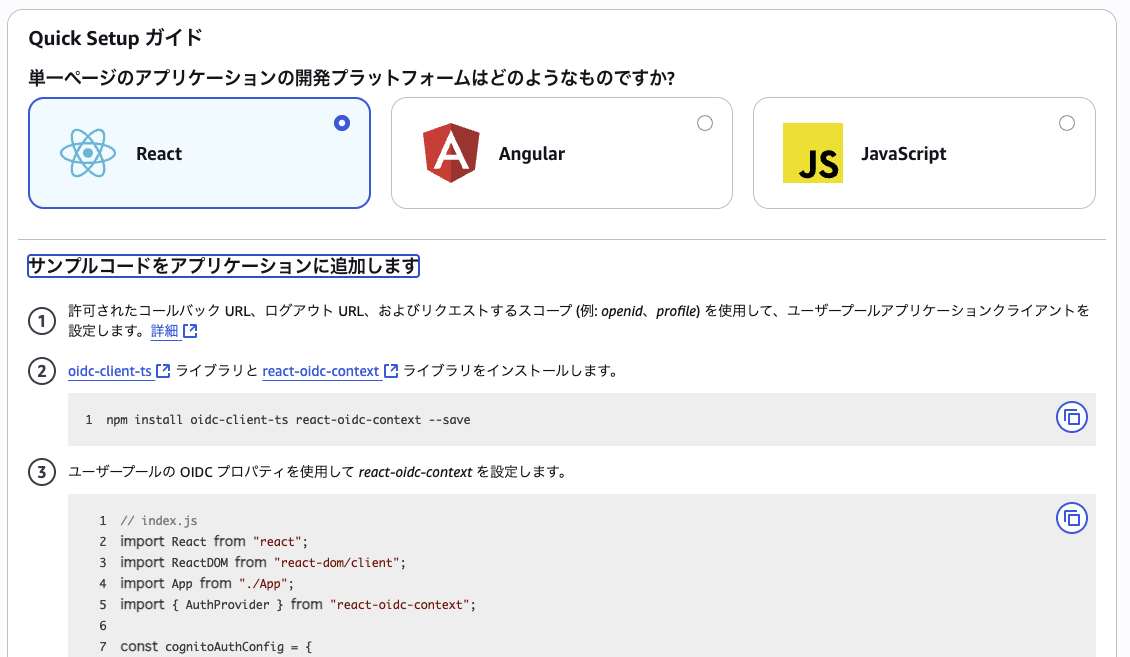The height and width of the screenshot is (657, 1130).
Task: Click step 3 text about OIDC プロパティ
Action: click(x=318, y=472)
